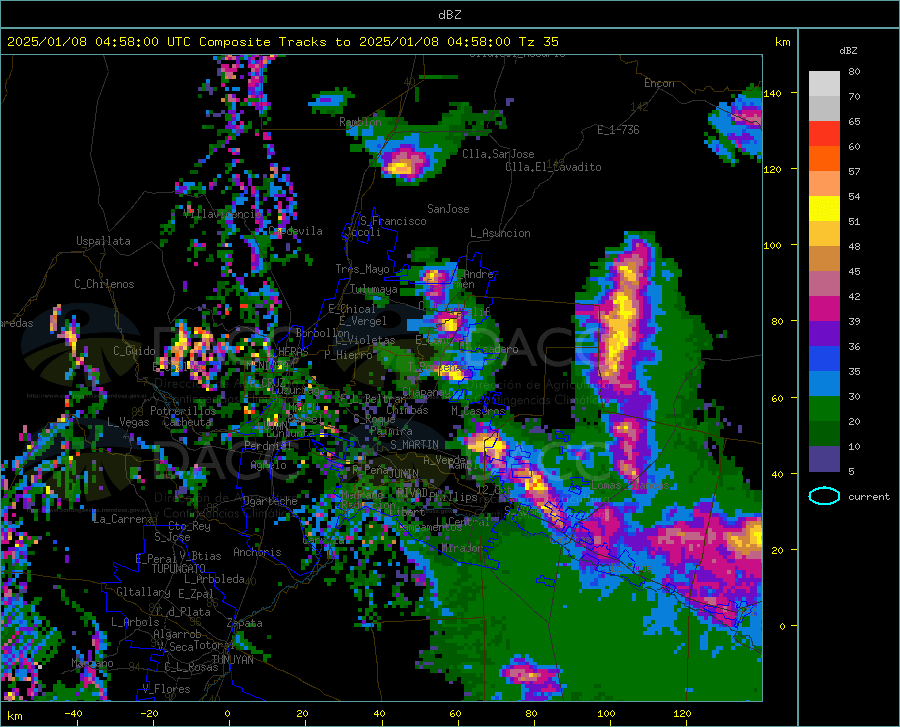Click the 'Villavicencio' map label
Viewport: 900px width, 727px height.
[222, 214]
